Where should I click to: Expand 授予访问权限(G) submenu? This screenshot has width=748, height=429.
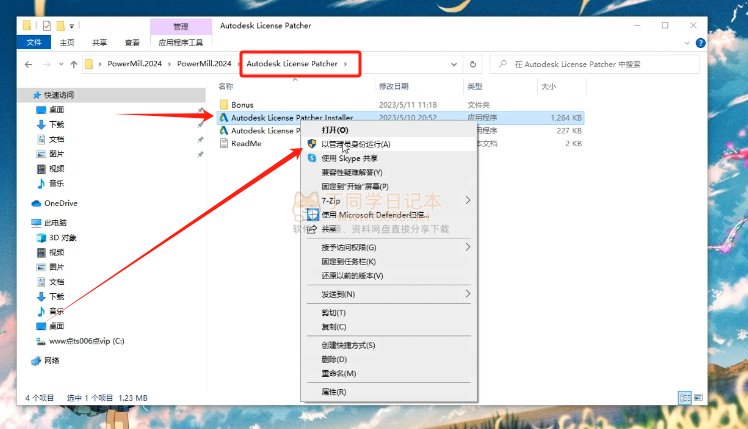[x=389, y=247]
